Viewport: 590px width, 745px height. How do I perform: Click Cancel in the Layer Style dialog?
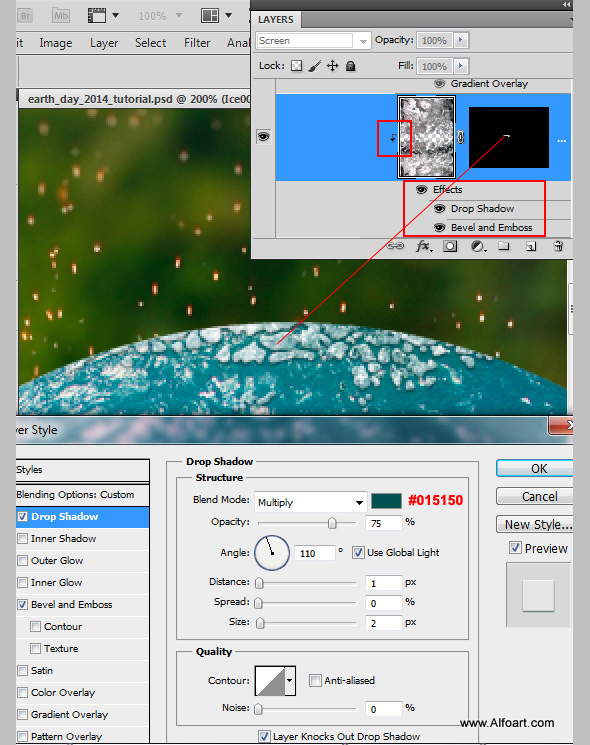534,497
